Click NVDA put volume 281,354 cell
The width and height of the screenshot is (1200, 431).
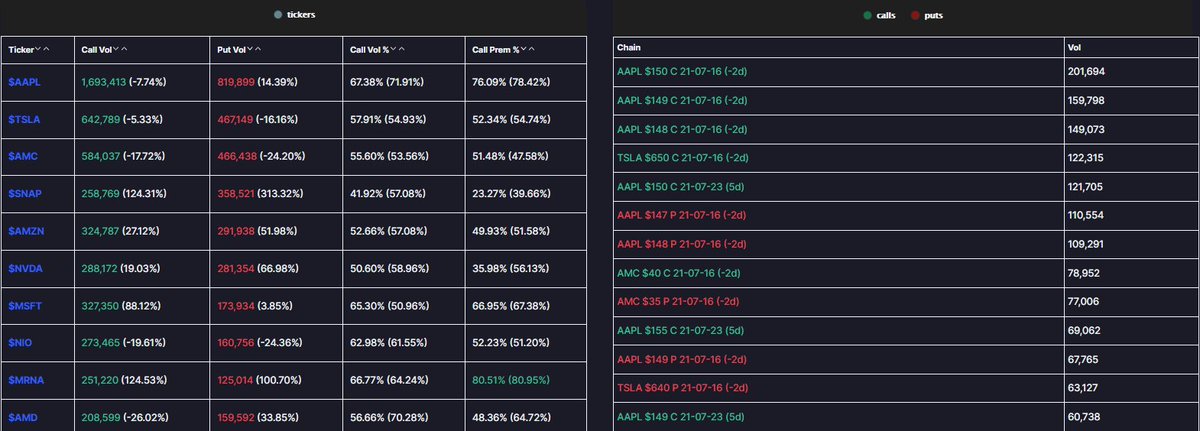pos(276,269)
